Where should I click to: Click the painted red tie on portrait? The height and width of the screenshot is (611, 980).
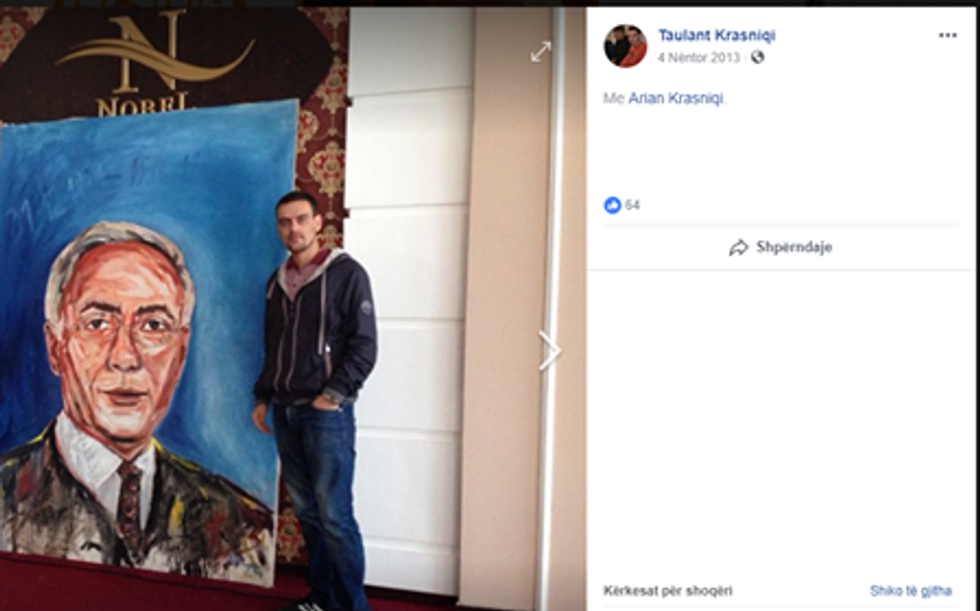(131, 506)
